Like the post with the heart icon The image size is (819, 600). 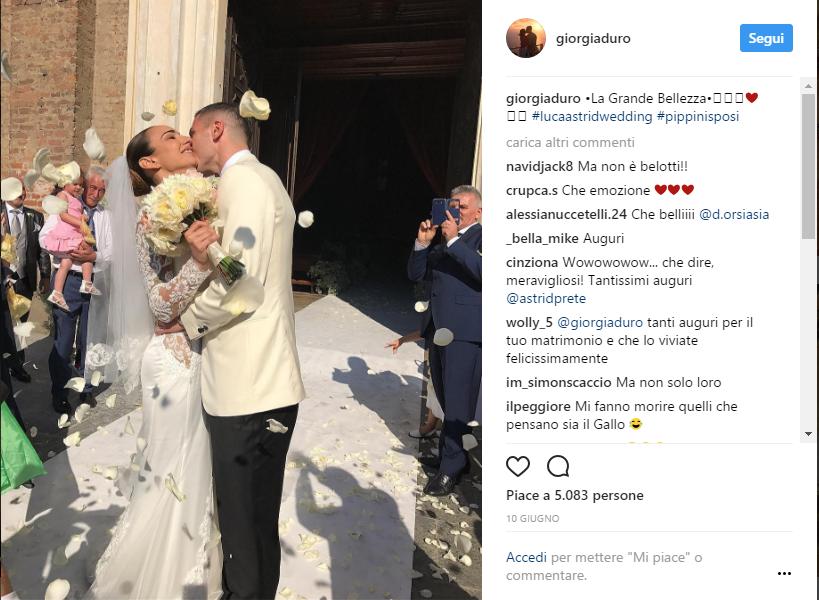(518, 466)
